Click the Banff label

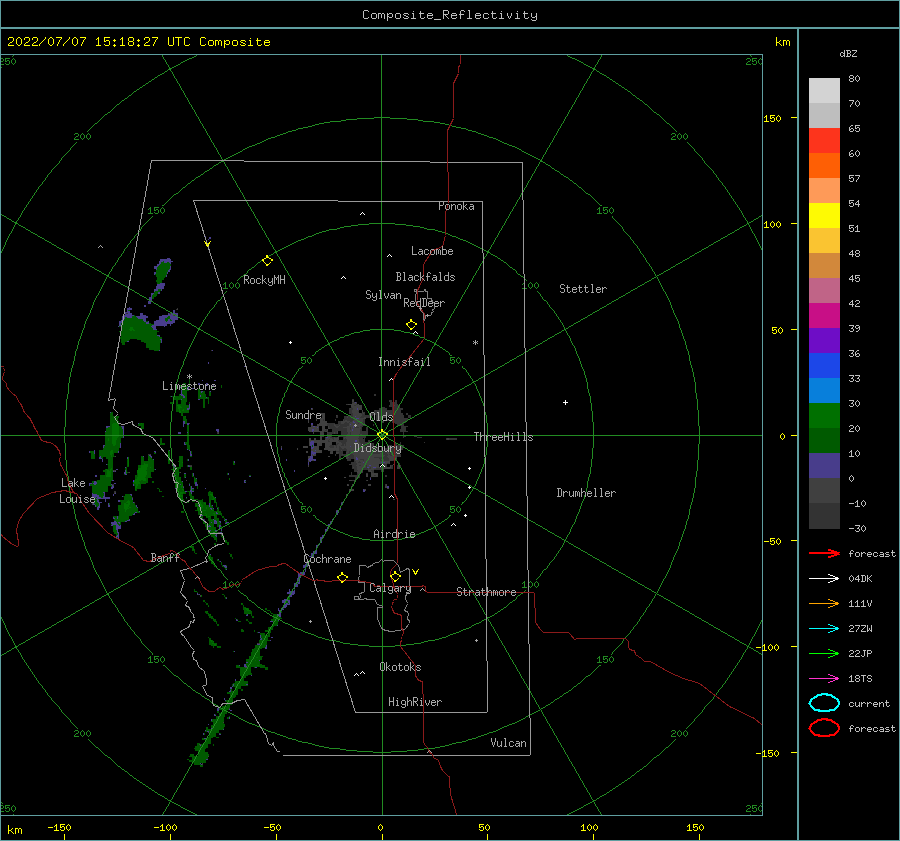click(x=165, y=558)
